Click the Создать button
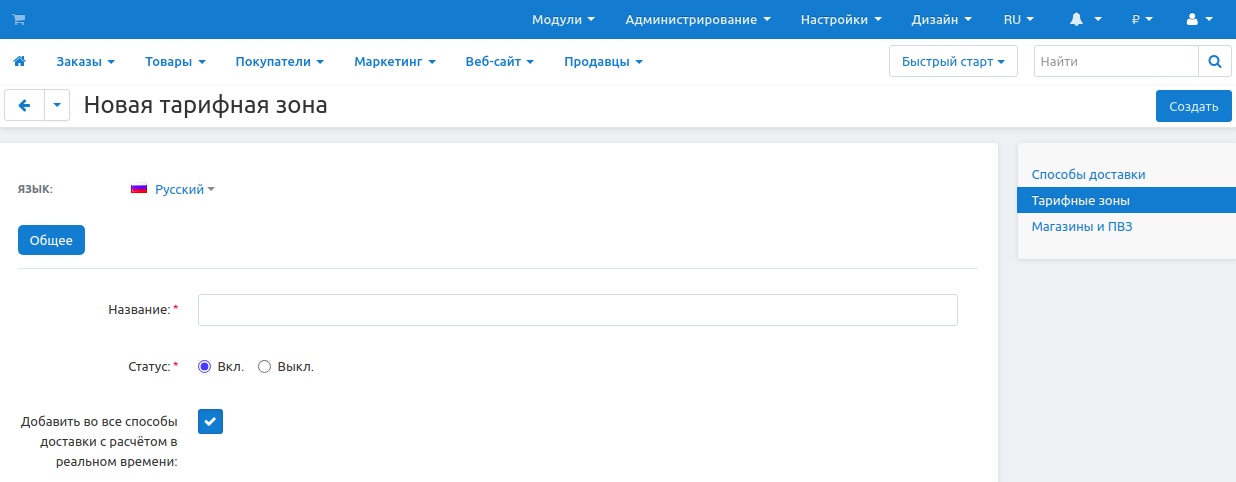 tap(1193, 106)
